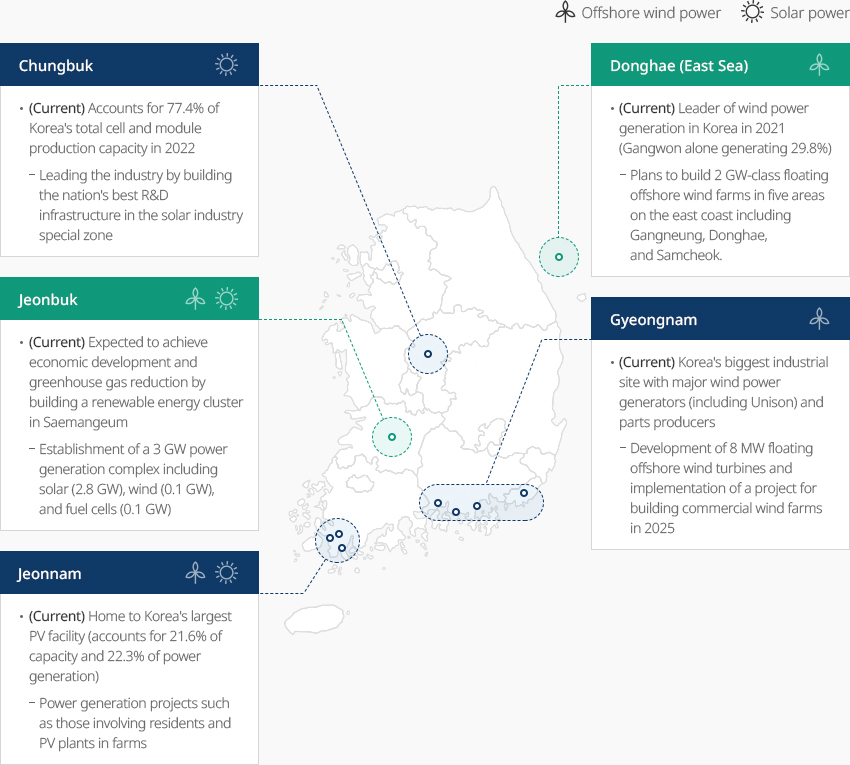Click the Jeonnam marker cluster on map
This screenshot has width=850, height=765.
coord(337,540)
